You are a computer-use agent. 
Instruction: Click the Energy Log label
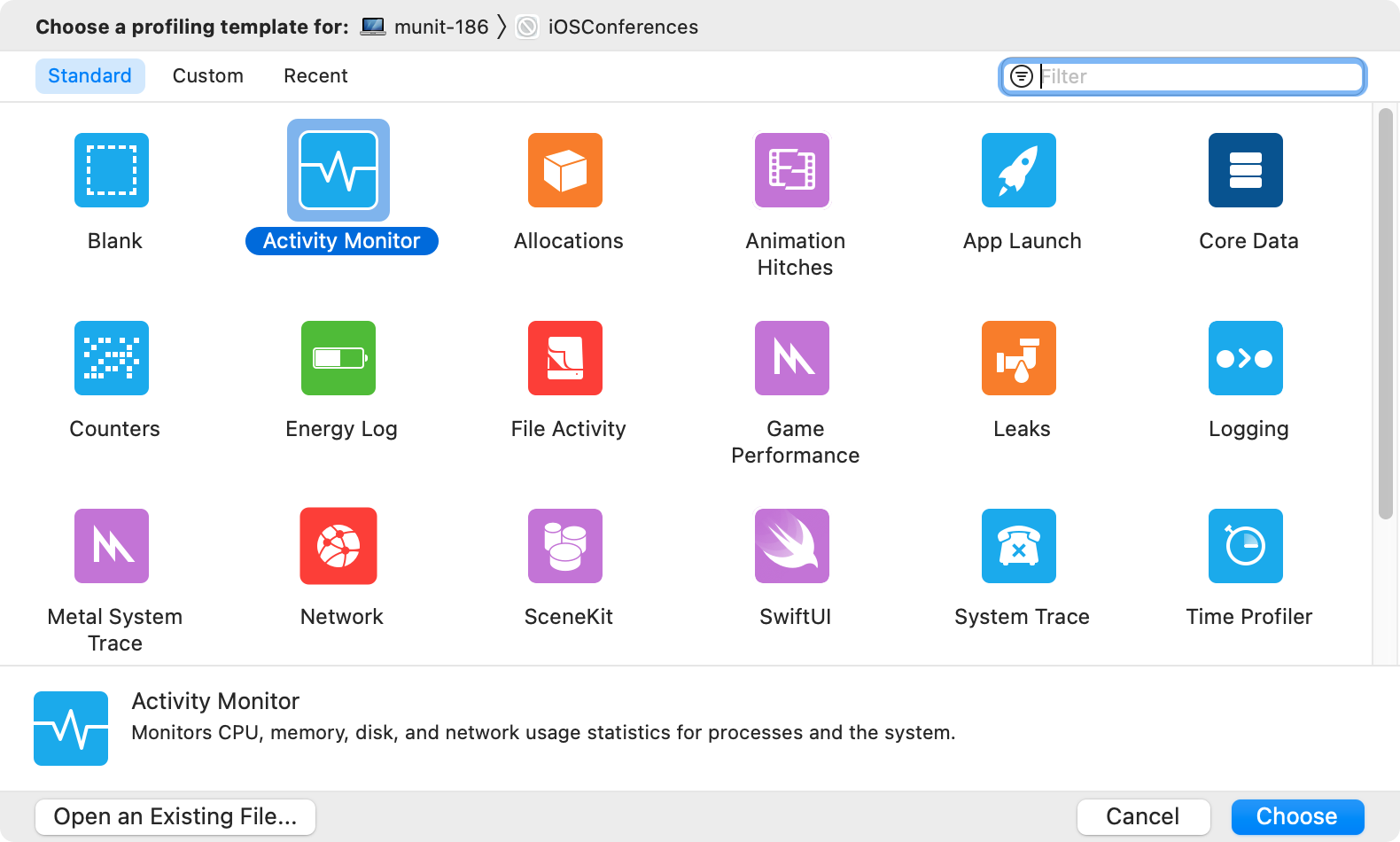342,429
